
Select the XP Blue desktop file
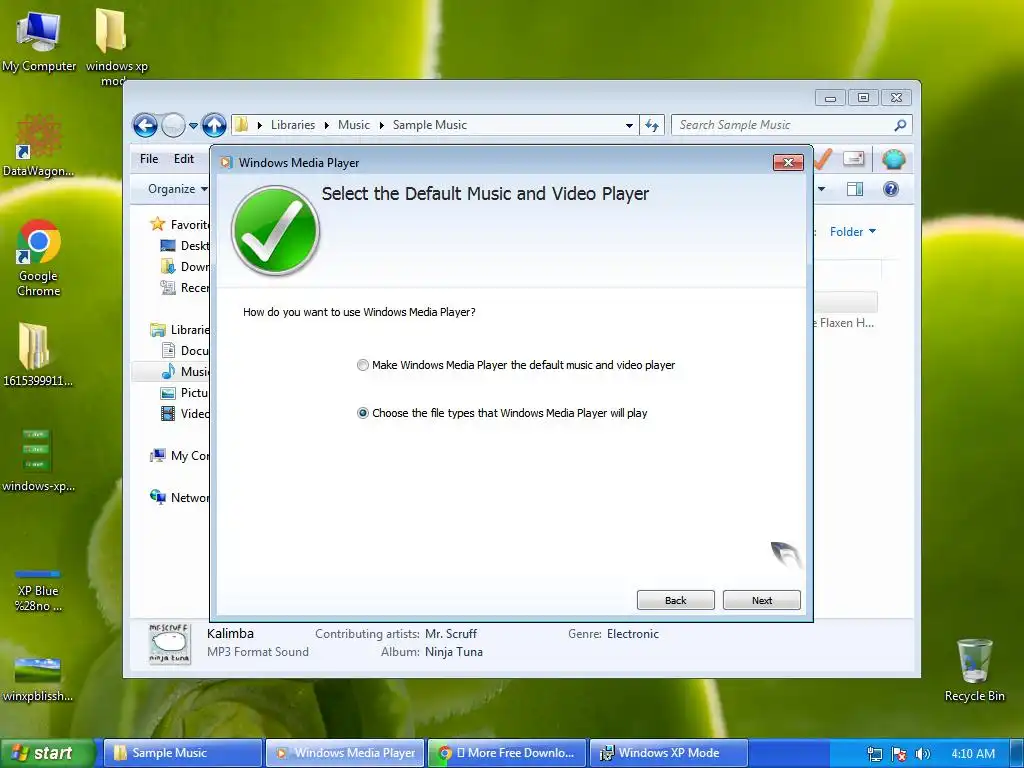38,591
